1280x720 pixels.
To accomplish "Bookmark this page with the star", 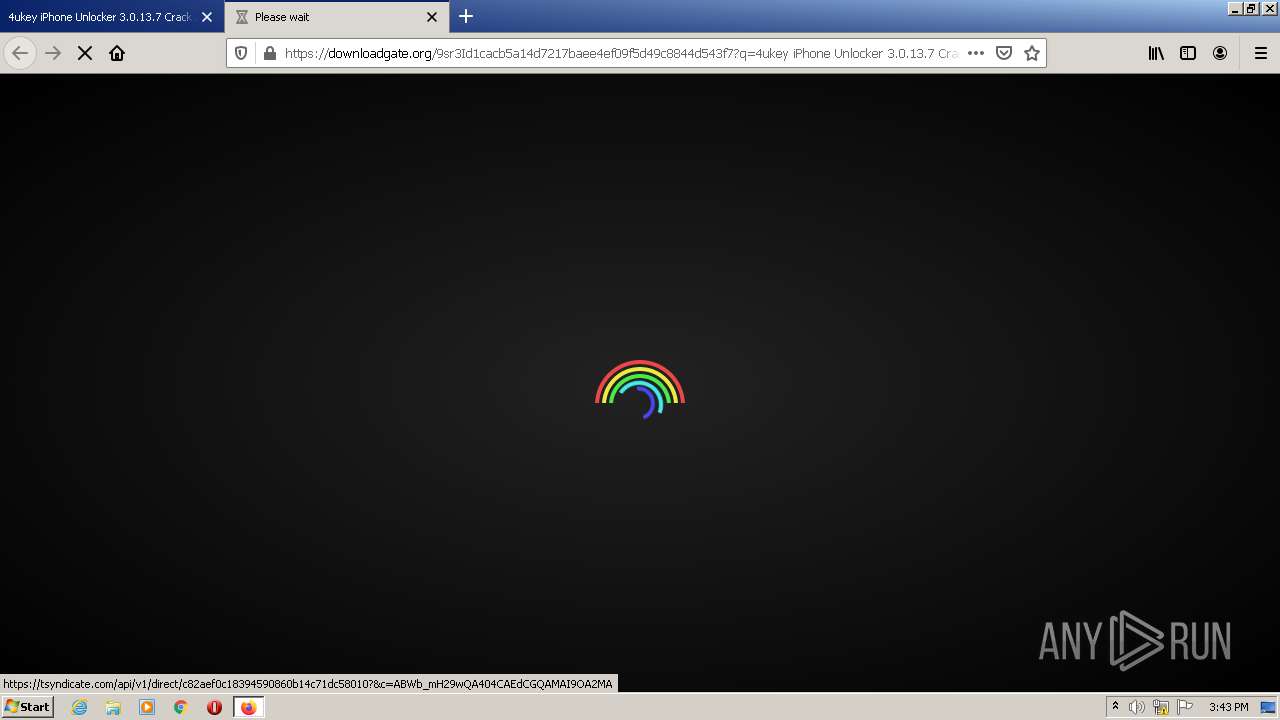I will (1032, 53).
